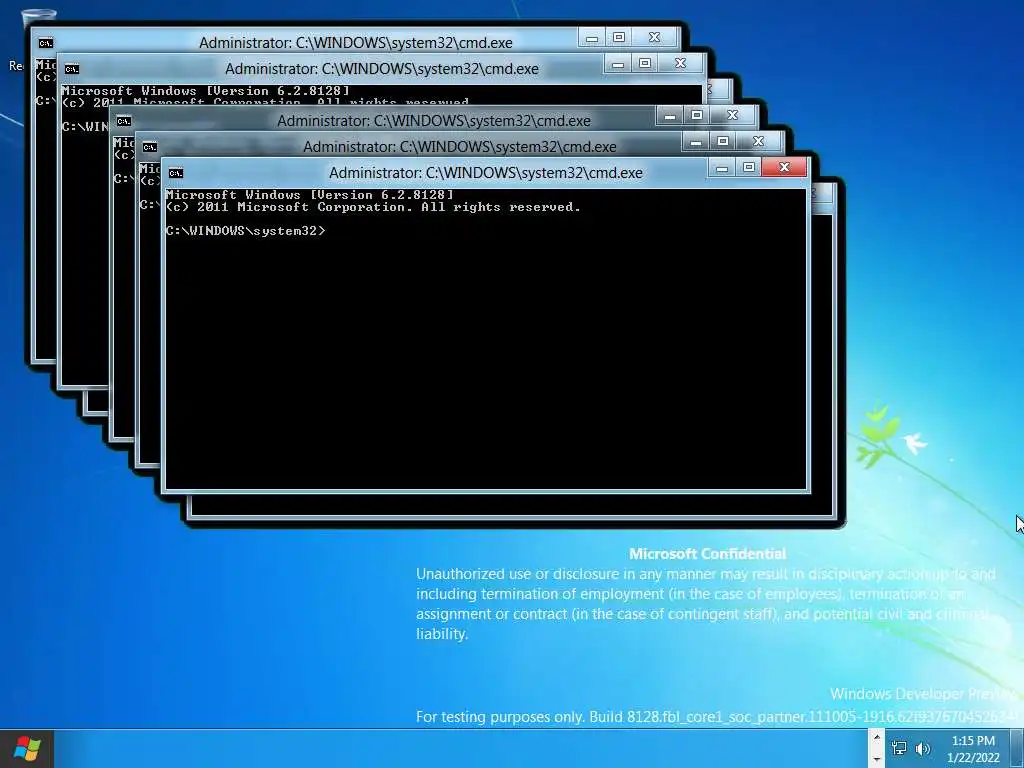Screen dimensions: 1024x768
Task: Minimize the front cmd window
Action: (x=722, y=168)
